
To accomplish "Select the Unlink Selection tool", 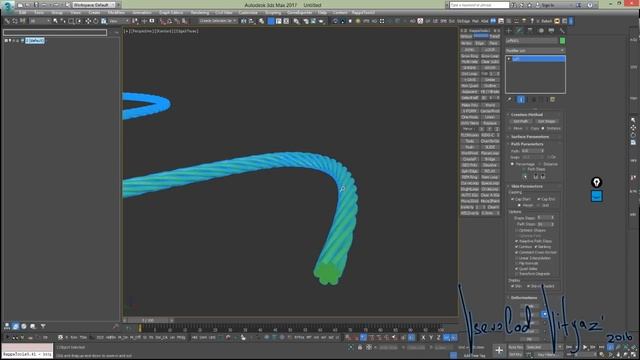I will 15,21.
